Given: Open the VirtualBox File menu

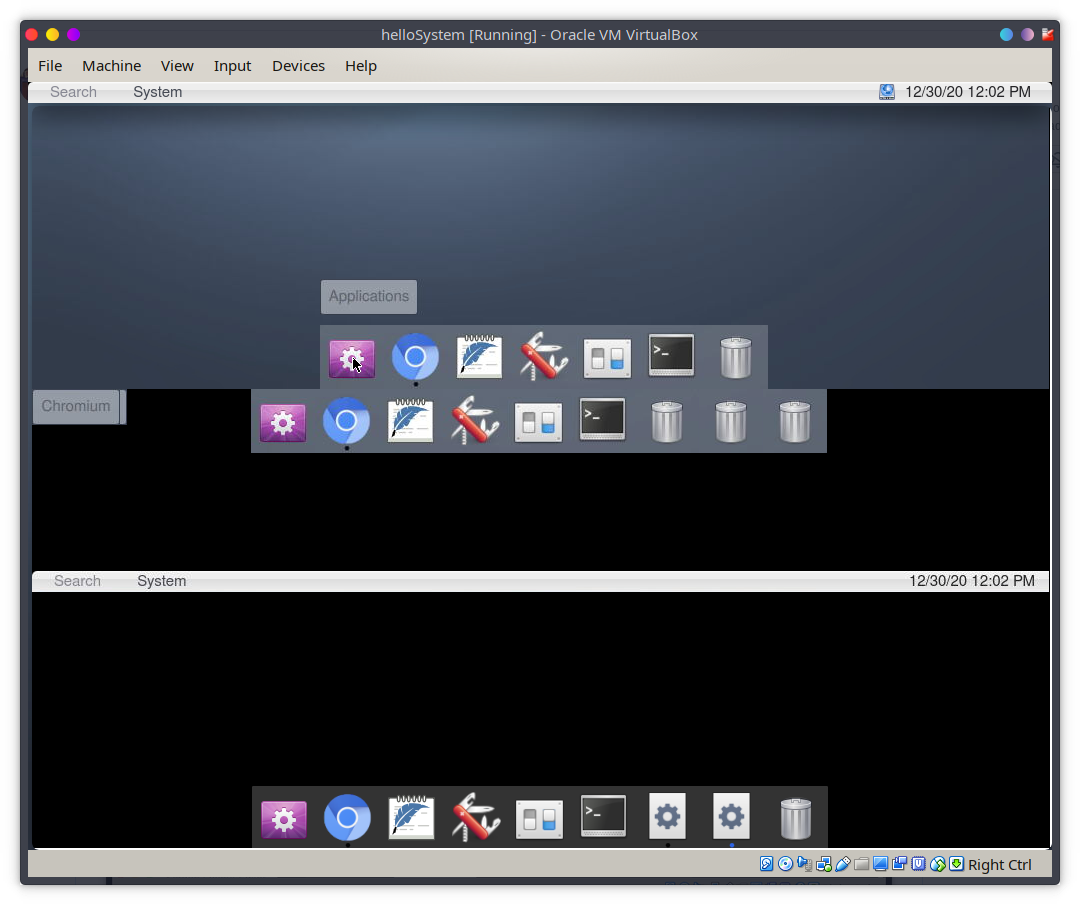Looking at the screenshot, I should point(50,66).
